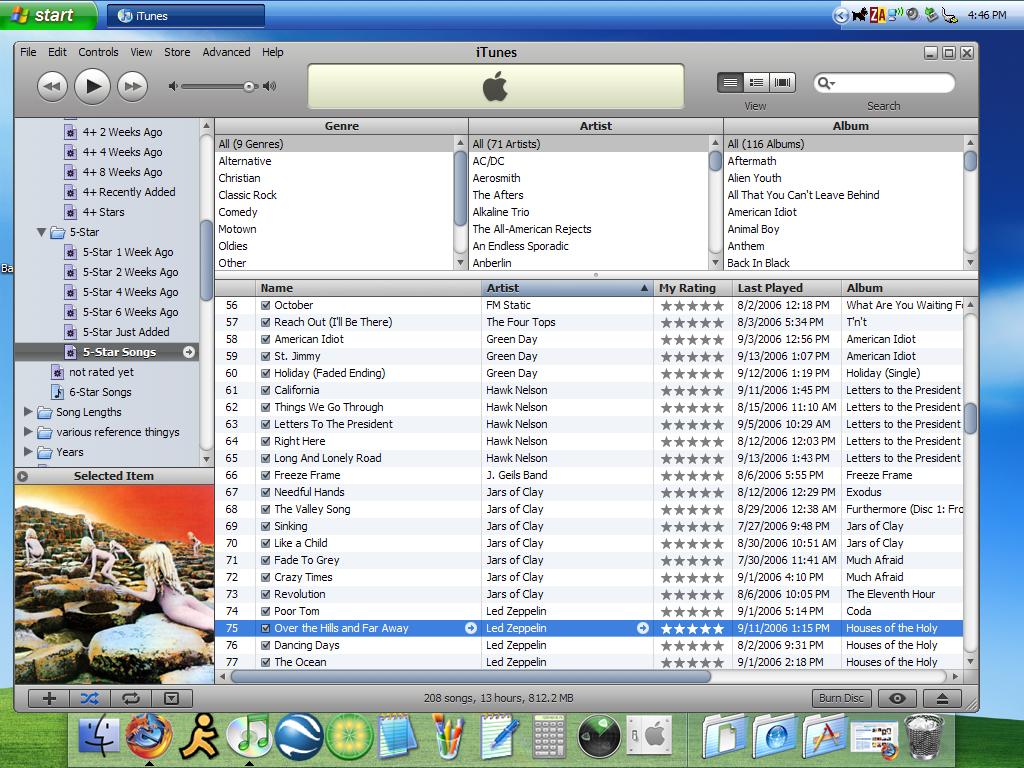This screenshot has height=768, width=1024.
Task: Uncheck the Freeze Frame checkbox
Action: click(x=266, y=475)
